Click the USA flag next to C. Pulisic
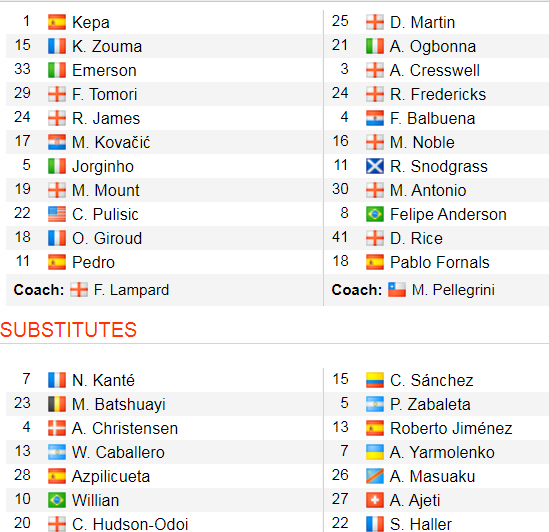This screenshot has height=532, width=549. pyautogui.click(x=57, y=214)
